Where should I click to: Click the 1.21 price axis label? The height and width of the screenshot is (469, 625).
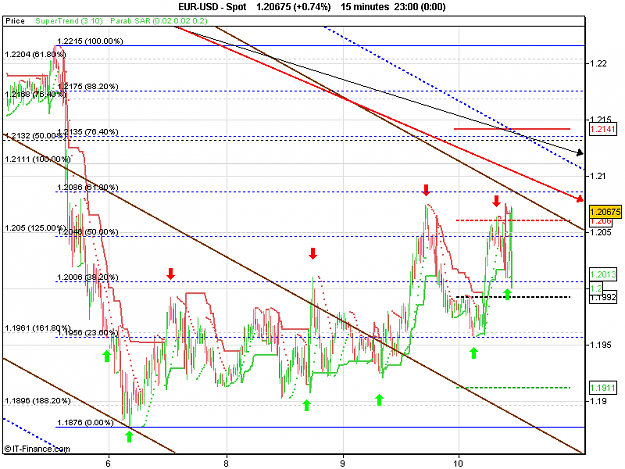[x=597, y=176]
